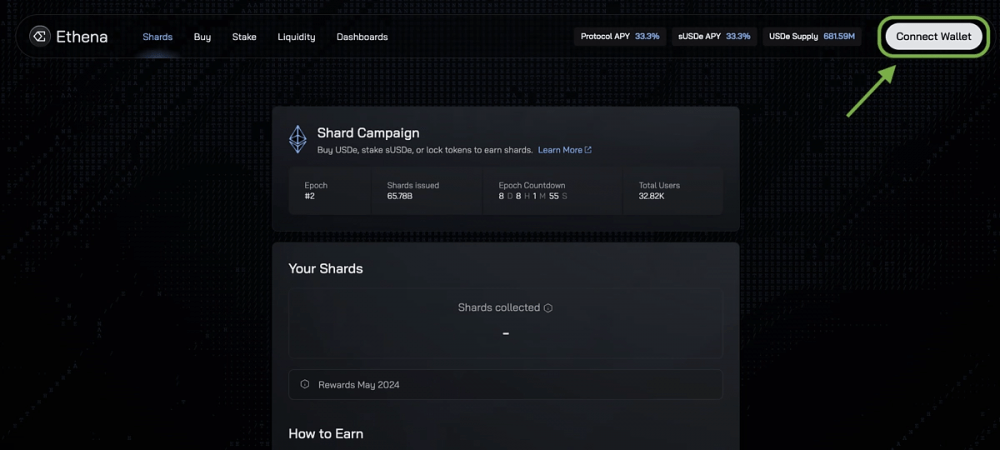The height and width of the screenshot is (450, 1000).
Task: Connect your wallet via Connect Wallet
Action: (934, 36)
